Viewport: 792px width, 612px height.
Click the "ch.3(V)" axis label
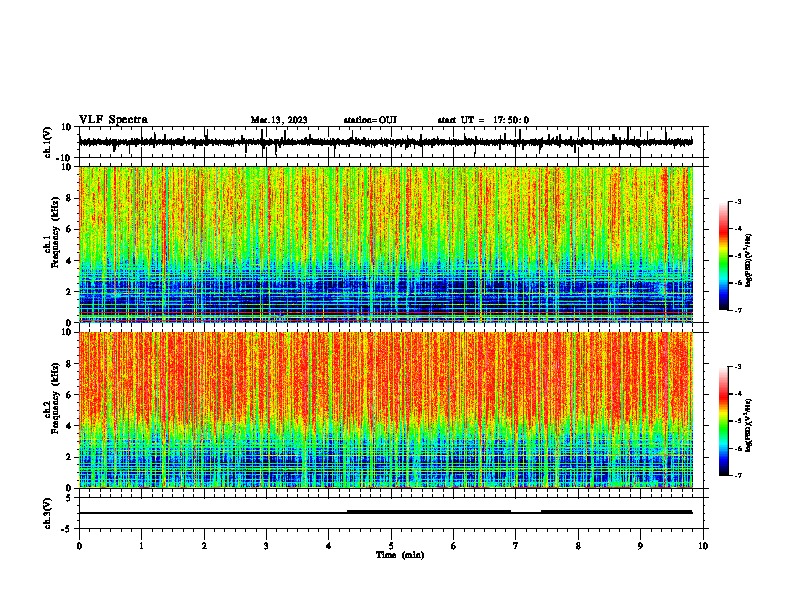pos(47,513)
